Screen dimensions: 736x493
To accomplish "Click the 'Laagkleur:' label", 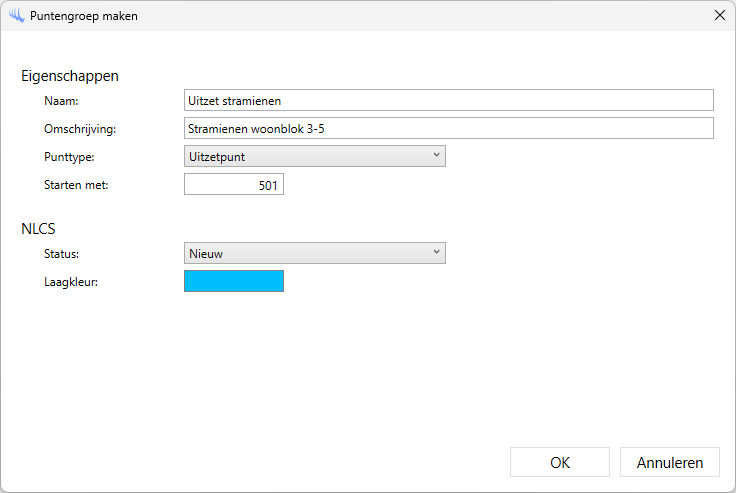I will (71, 282).
